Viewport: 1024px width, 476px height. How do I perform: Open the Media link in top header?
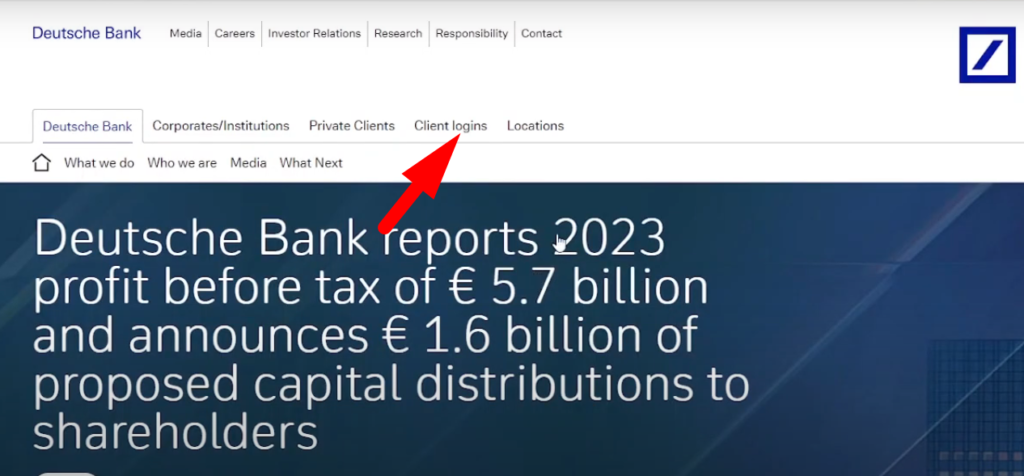[x=185, y=33]
